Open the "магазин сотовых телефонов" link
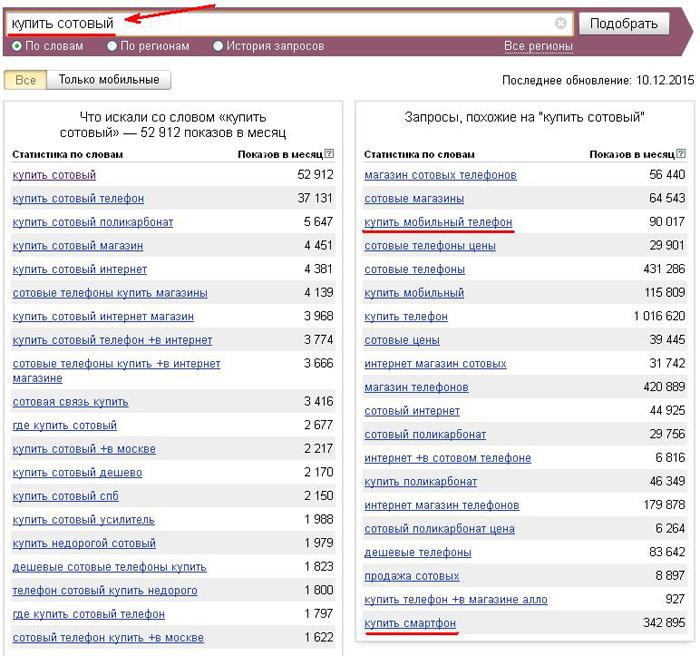The height and width of the screenshot is (656, 700). click(440, 175)
